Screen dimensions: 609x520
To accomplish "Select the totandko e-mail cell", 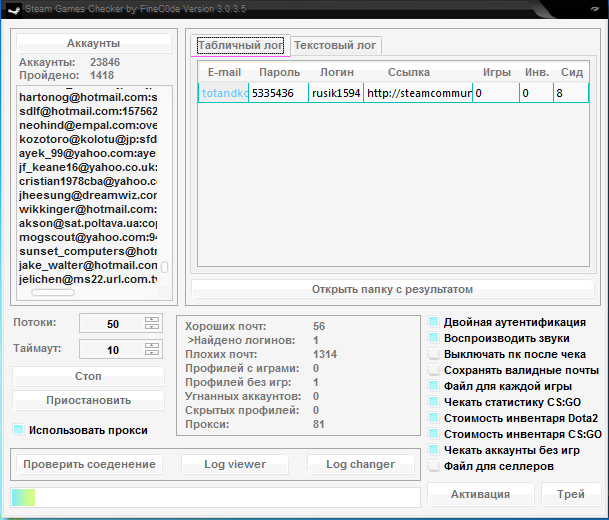I will point(224,93).
